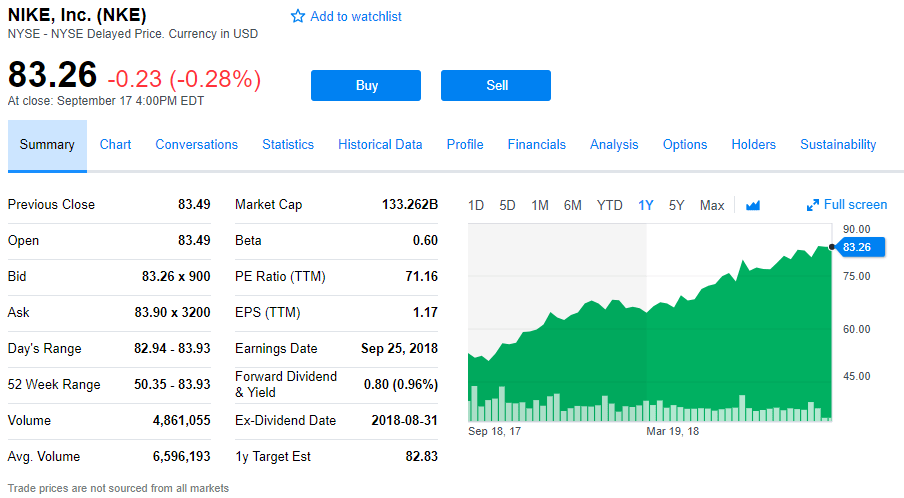Switch chart type using the area chart icon
Viewport: 904px width, 498px height.
753,205
